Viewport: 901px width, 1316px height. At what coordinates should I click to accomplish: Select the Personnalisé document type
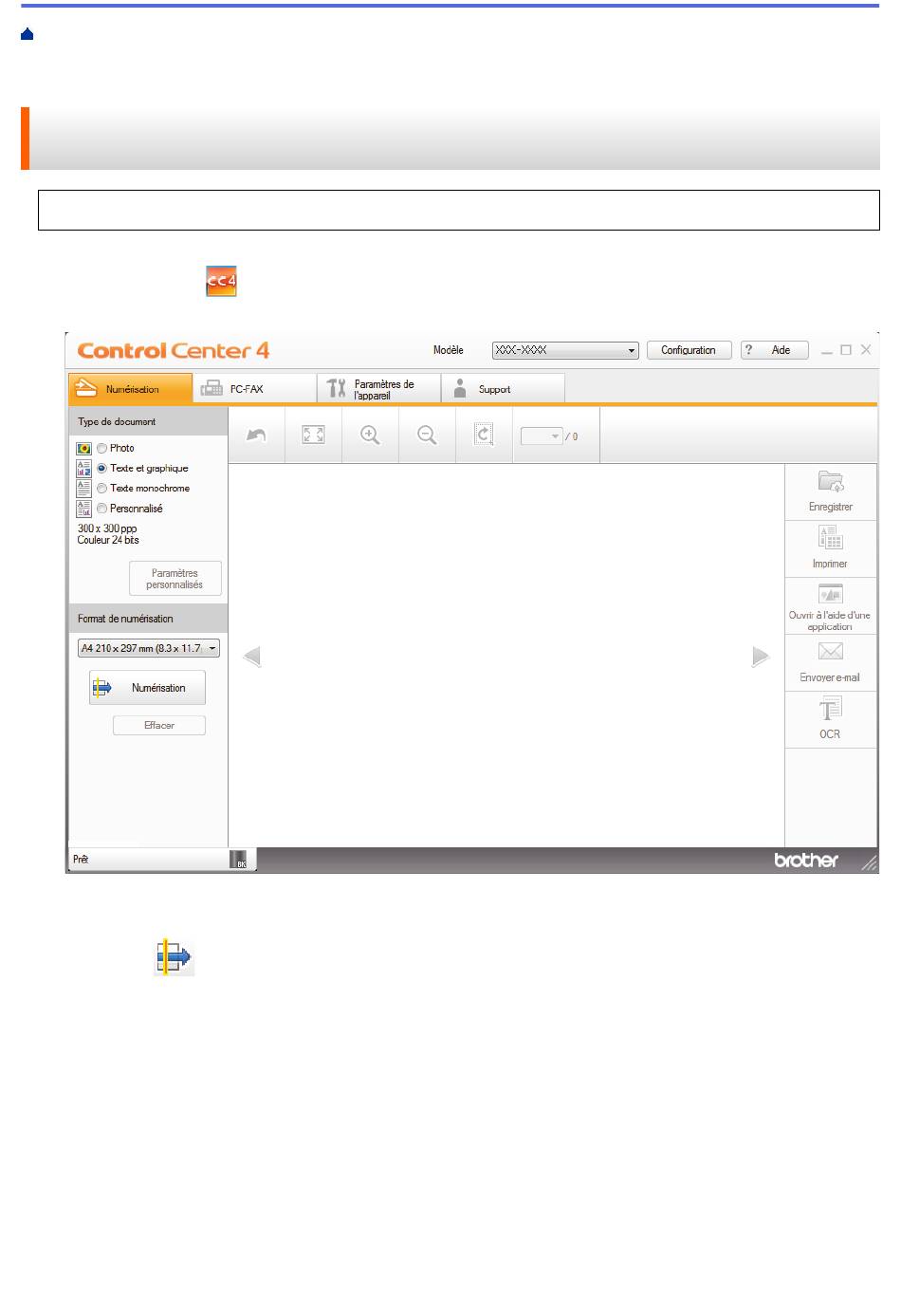[101, 509]
